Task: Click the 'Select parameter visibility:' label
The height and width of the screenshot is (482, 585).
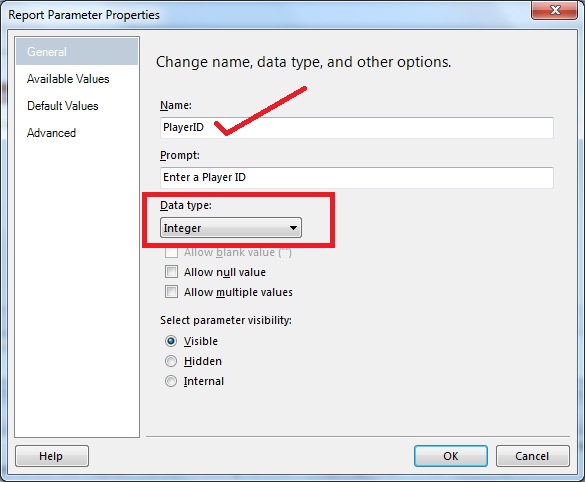Action: [226, 320]
